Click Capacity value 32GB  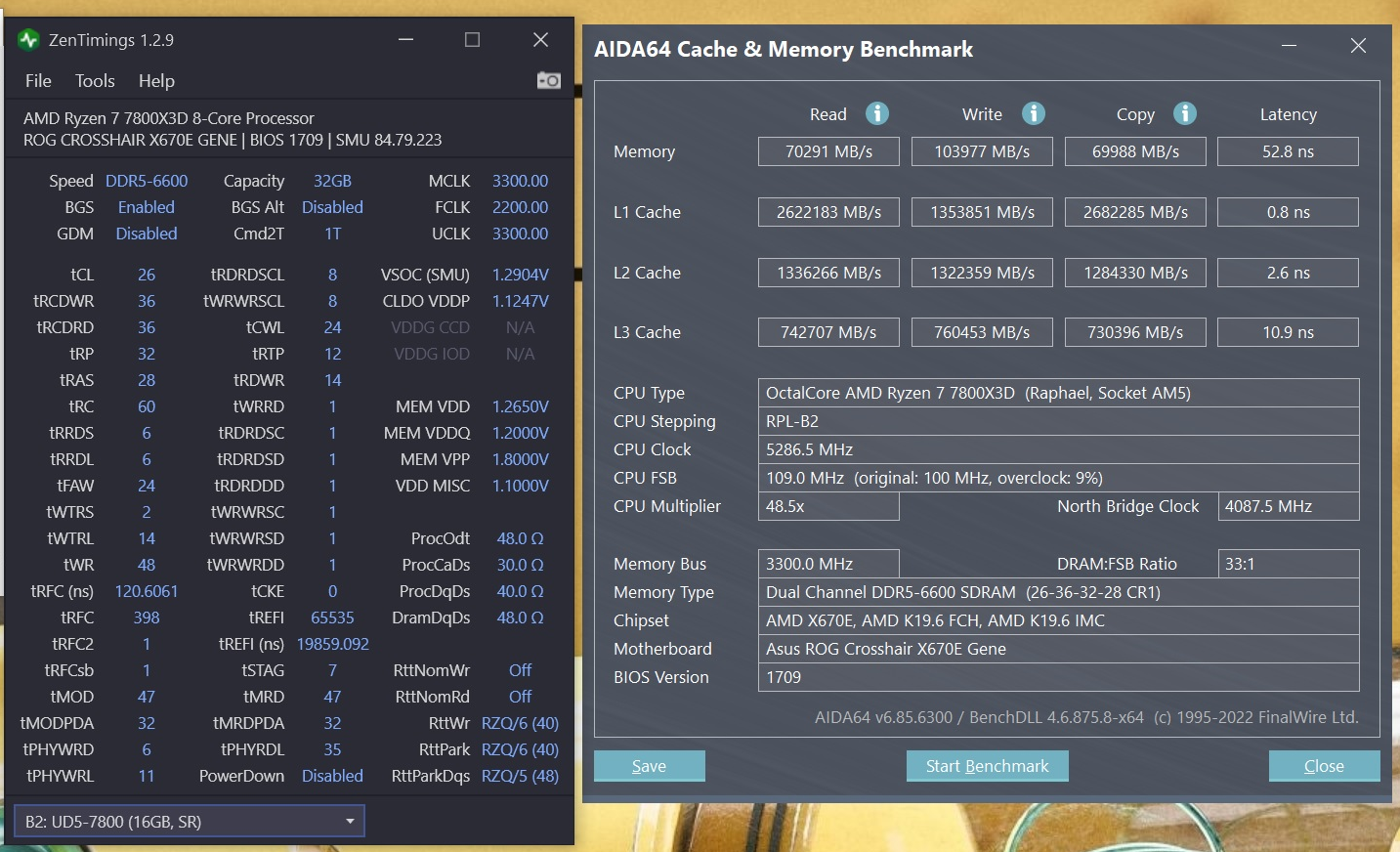(332, 181)
